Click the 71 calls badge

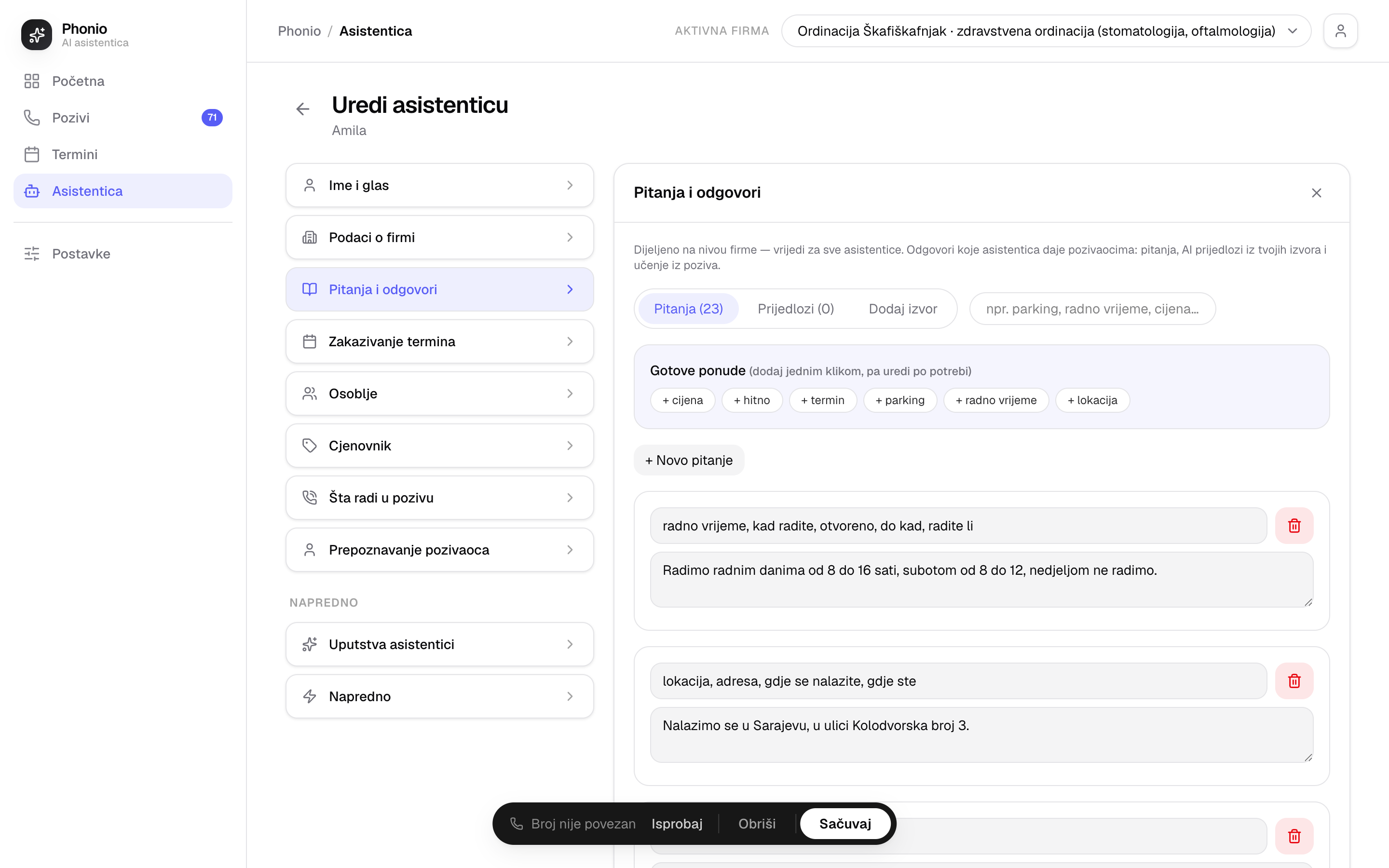pos(212,118)
